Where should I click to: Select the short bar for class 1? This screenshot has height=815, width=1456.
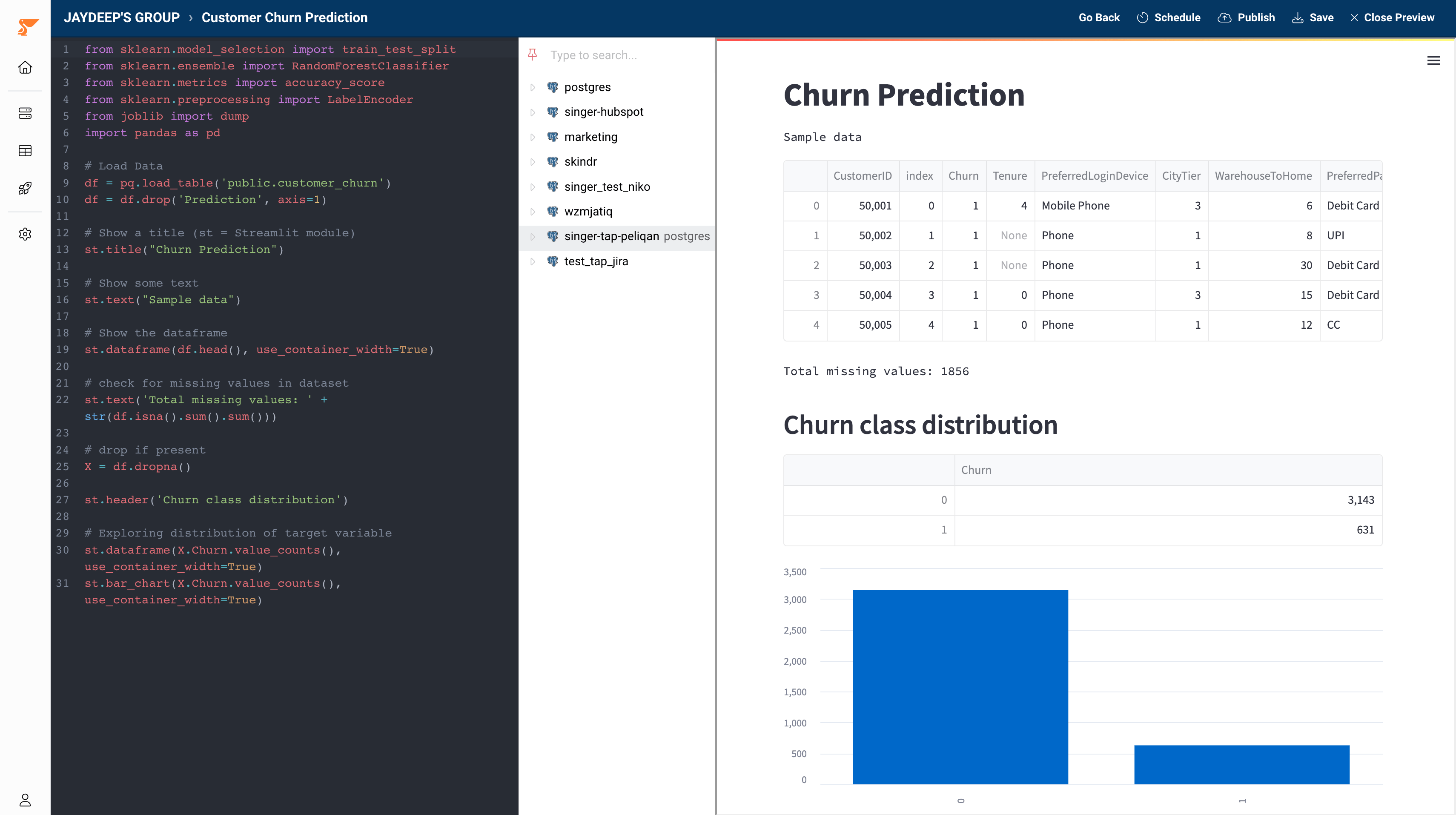(1242, 765)
